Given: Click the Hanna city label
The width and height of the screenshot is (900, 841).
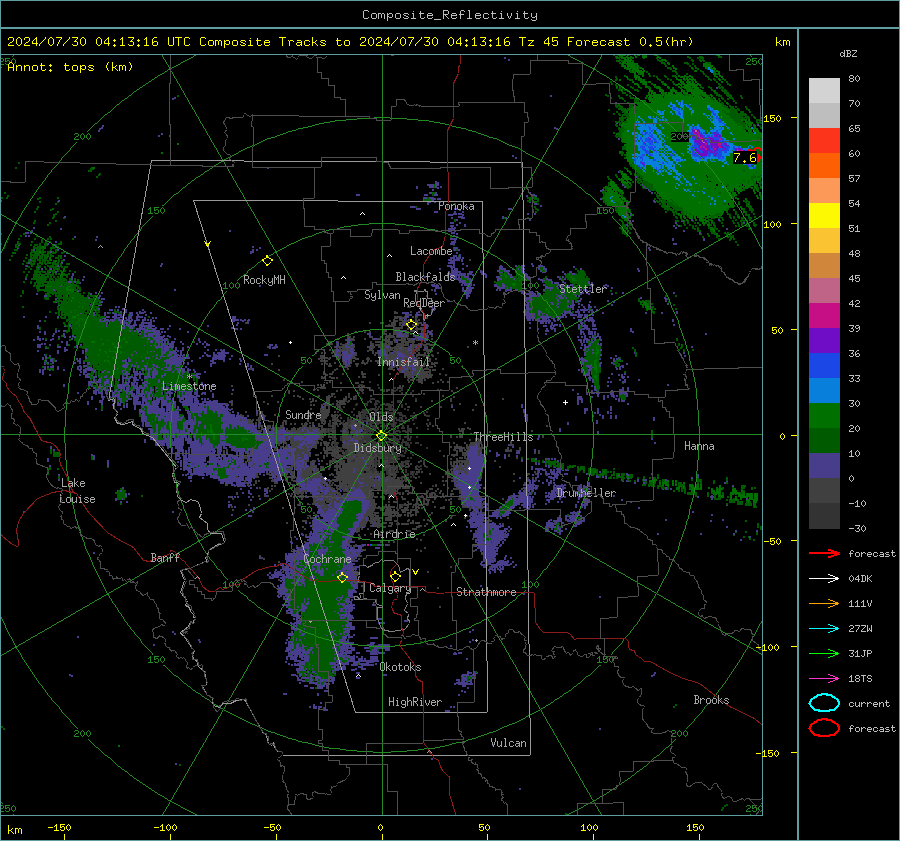Looking at the screenshot, I should point(699,446).
